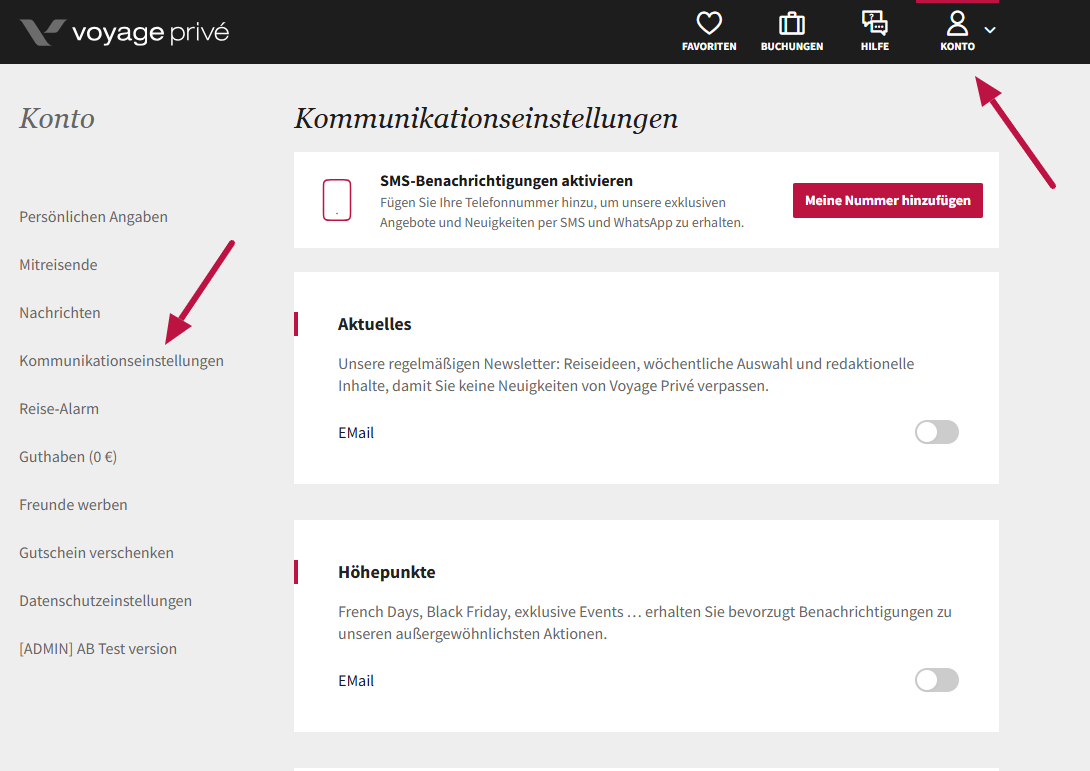Open [ADMIN] AB Test version
Screen dimensions: 1090x771
[98, 649]
